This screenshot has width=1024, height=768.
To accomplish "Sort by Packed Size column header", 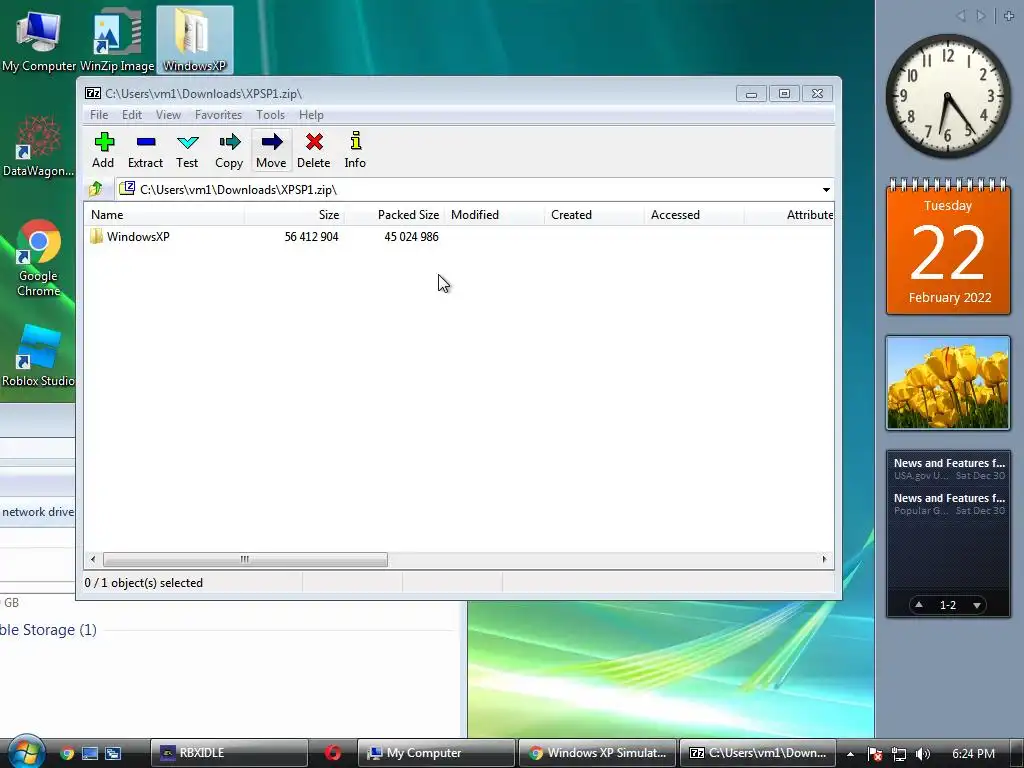I will coord(394,215).
